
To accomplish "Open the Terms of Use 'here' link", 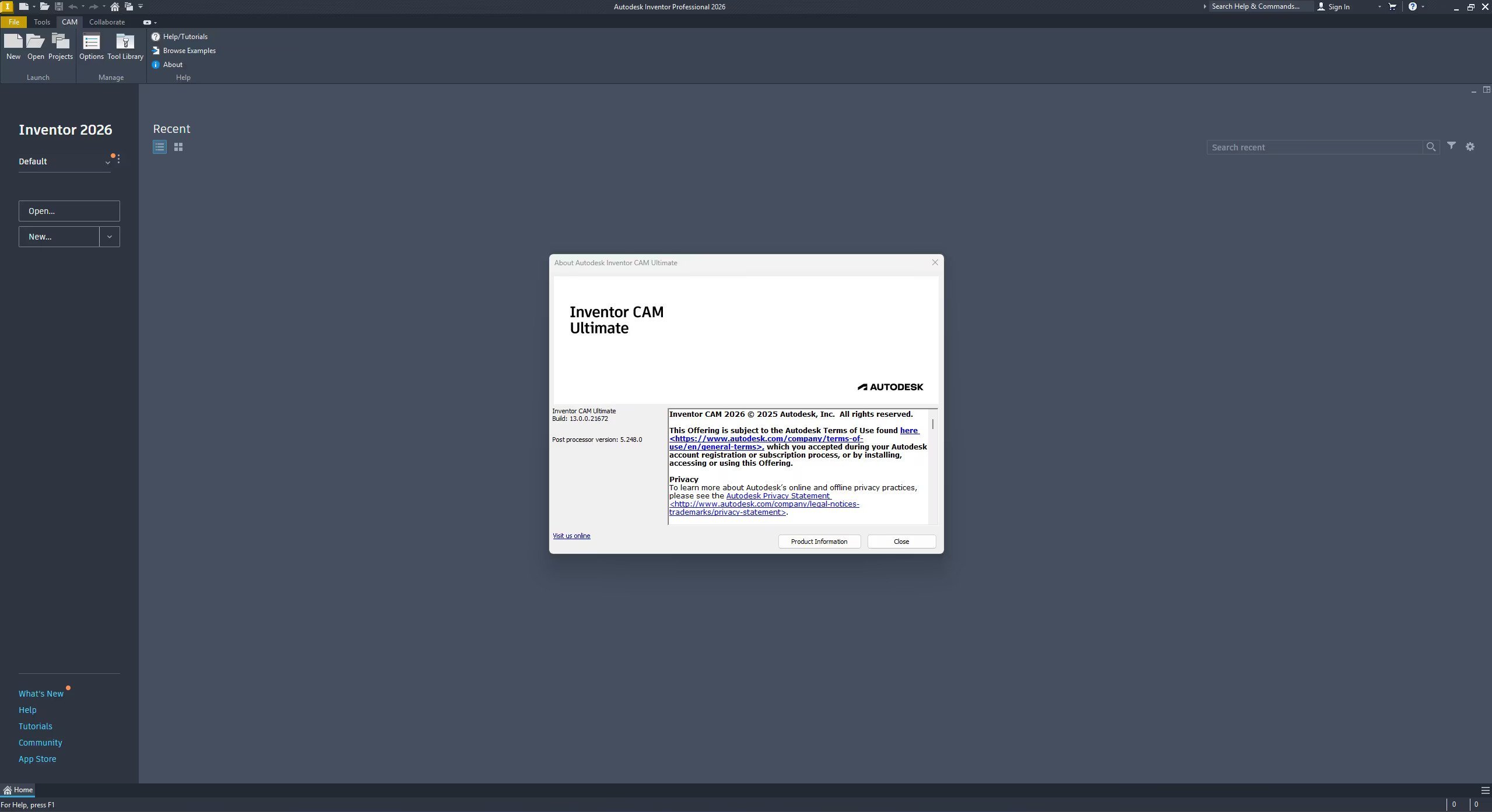I will [x=909, y=430].
